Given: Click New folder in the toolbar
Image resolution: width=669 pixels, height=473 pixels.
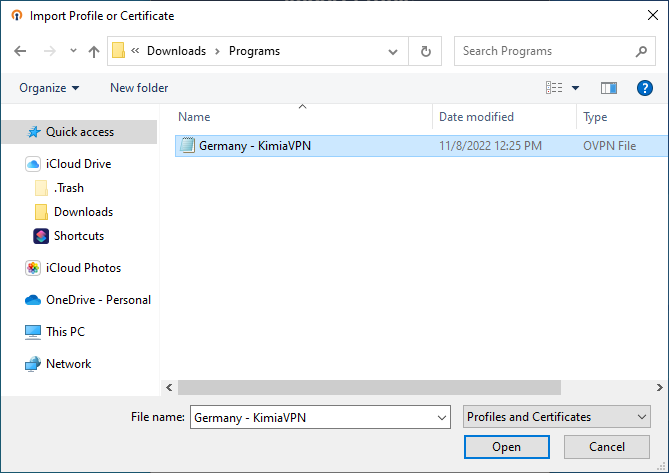Looking at the screenshot, I should 139,88.
